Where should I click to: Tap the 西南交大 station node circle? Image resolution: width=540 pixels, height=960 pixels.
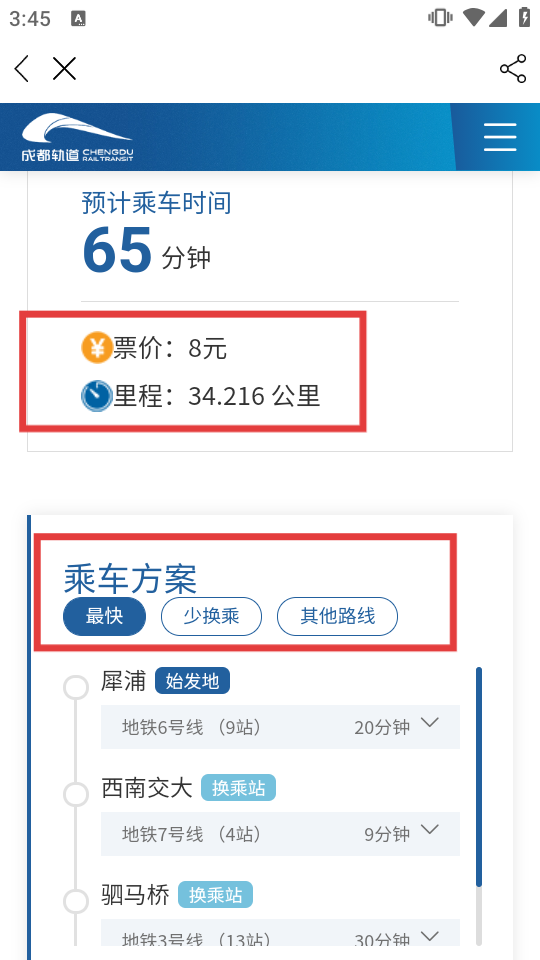76,794
